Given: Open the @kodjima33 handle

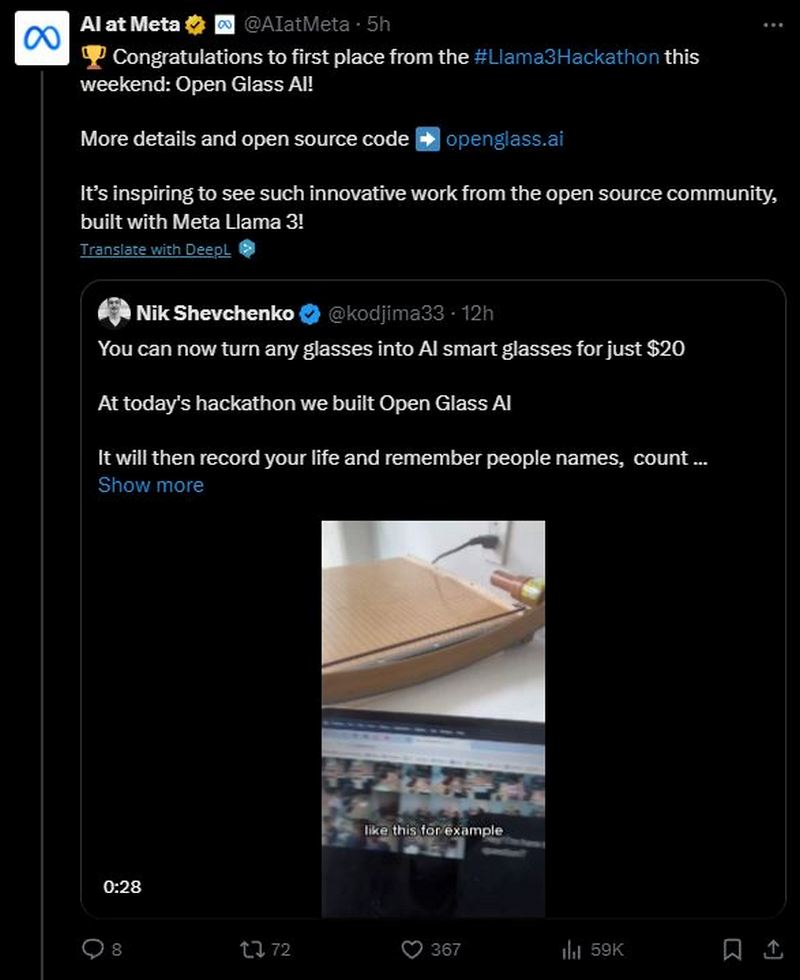Looking at the screenshot, I should coord(386,313).
